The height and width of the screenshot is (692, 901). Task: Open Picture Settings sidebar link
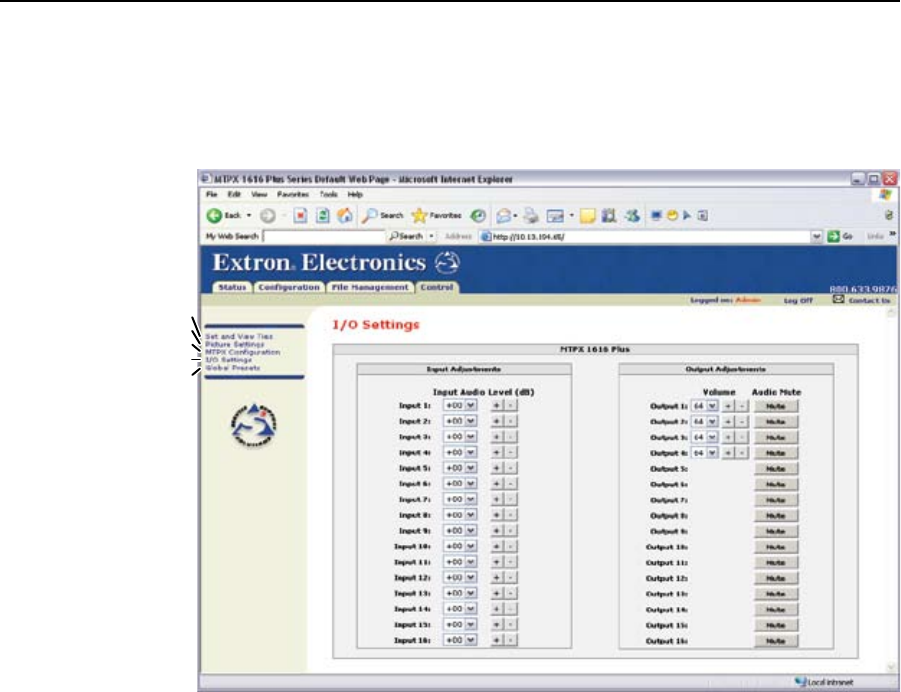(234, 344)
